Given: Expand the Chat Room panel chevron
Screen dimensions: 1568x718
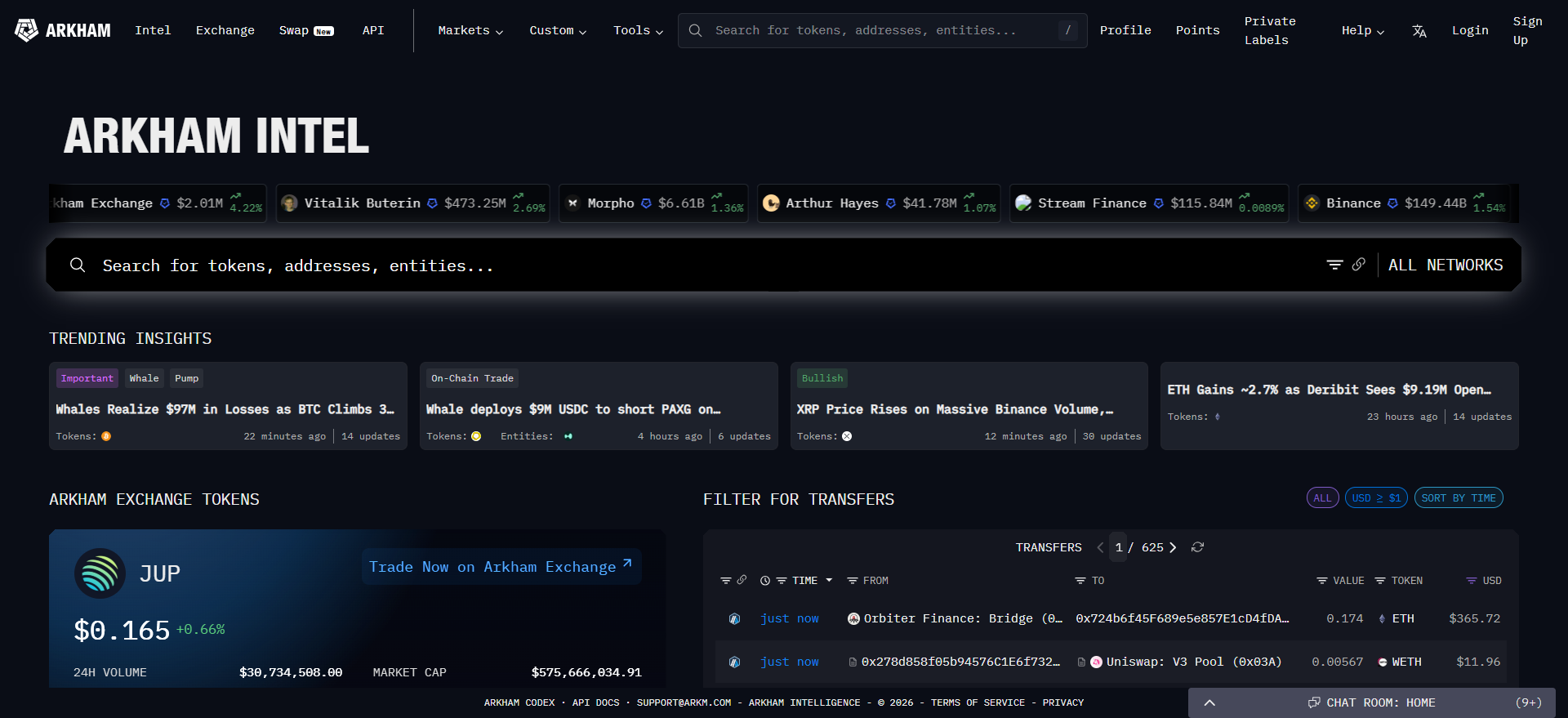Looking at the screenshot, I should [x=1209, y=702].
